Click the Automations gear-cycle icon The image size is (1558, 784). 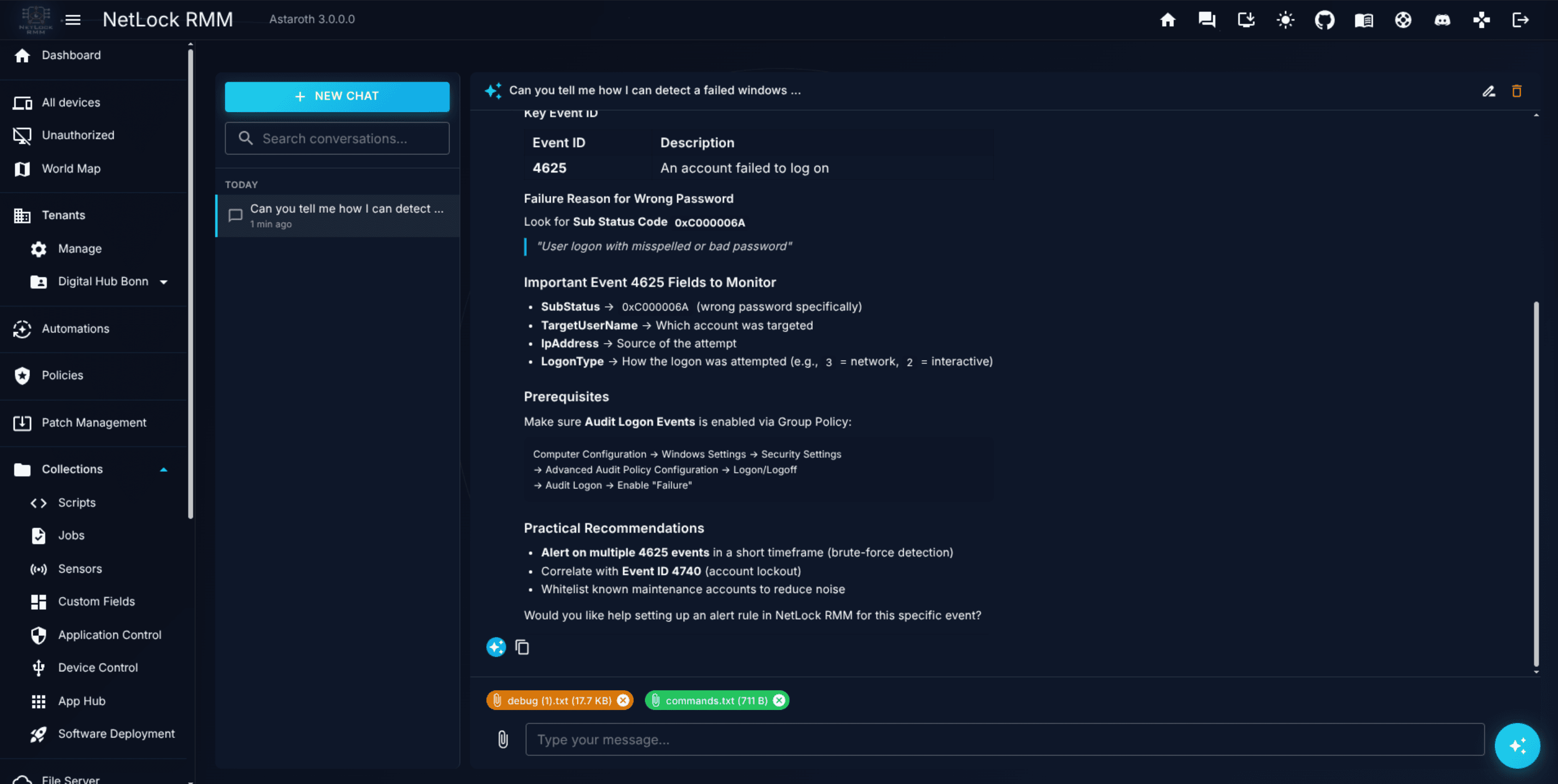point(22,329)
